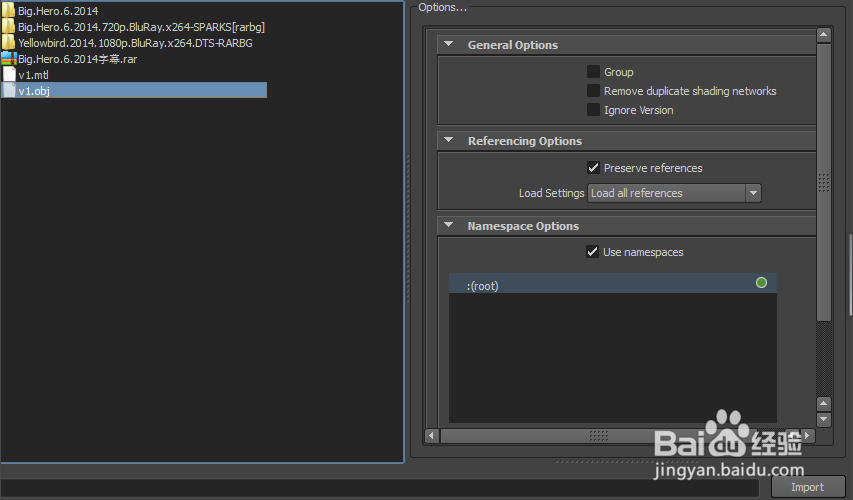Click the v1.obj file icon
Screen dimensions: 853x500
(x=9, y=90)
